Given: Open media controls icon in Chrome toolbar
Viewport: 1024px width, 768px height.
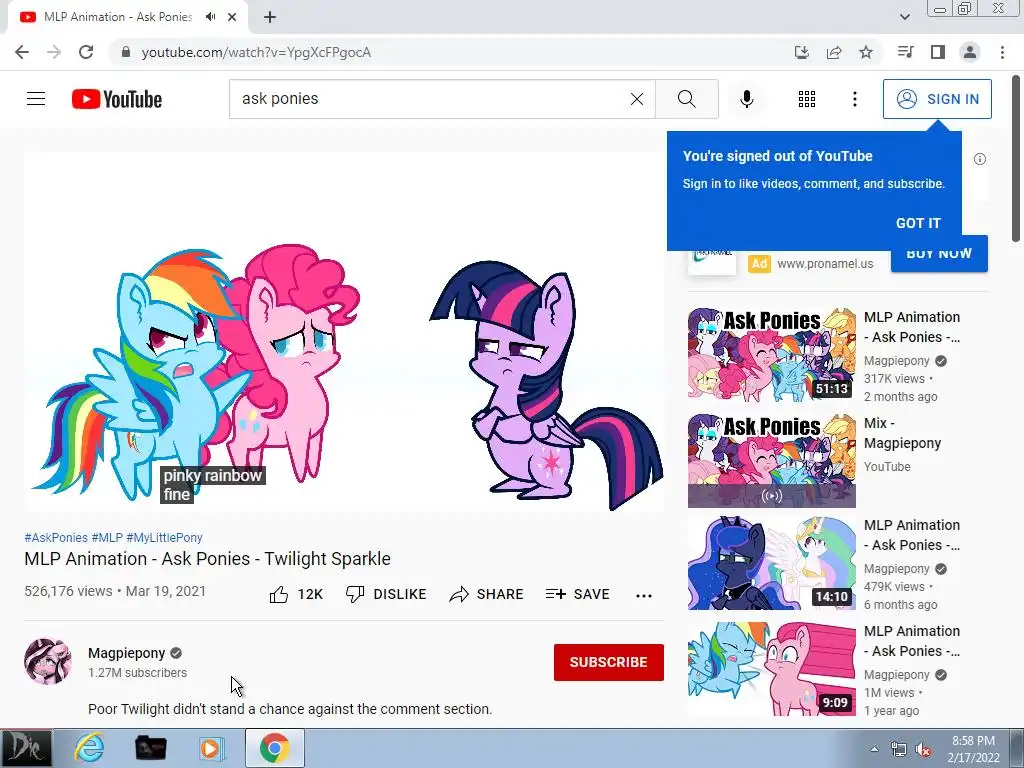Looking at the screenshot, I should (906, 52).
